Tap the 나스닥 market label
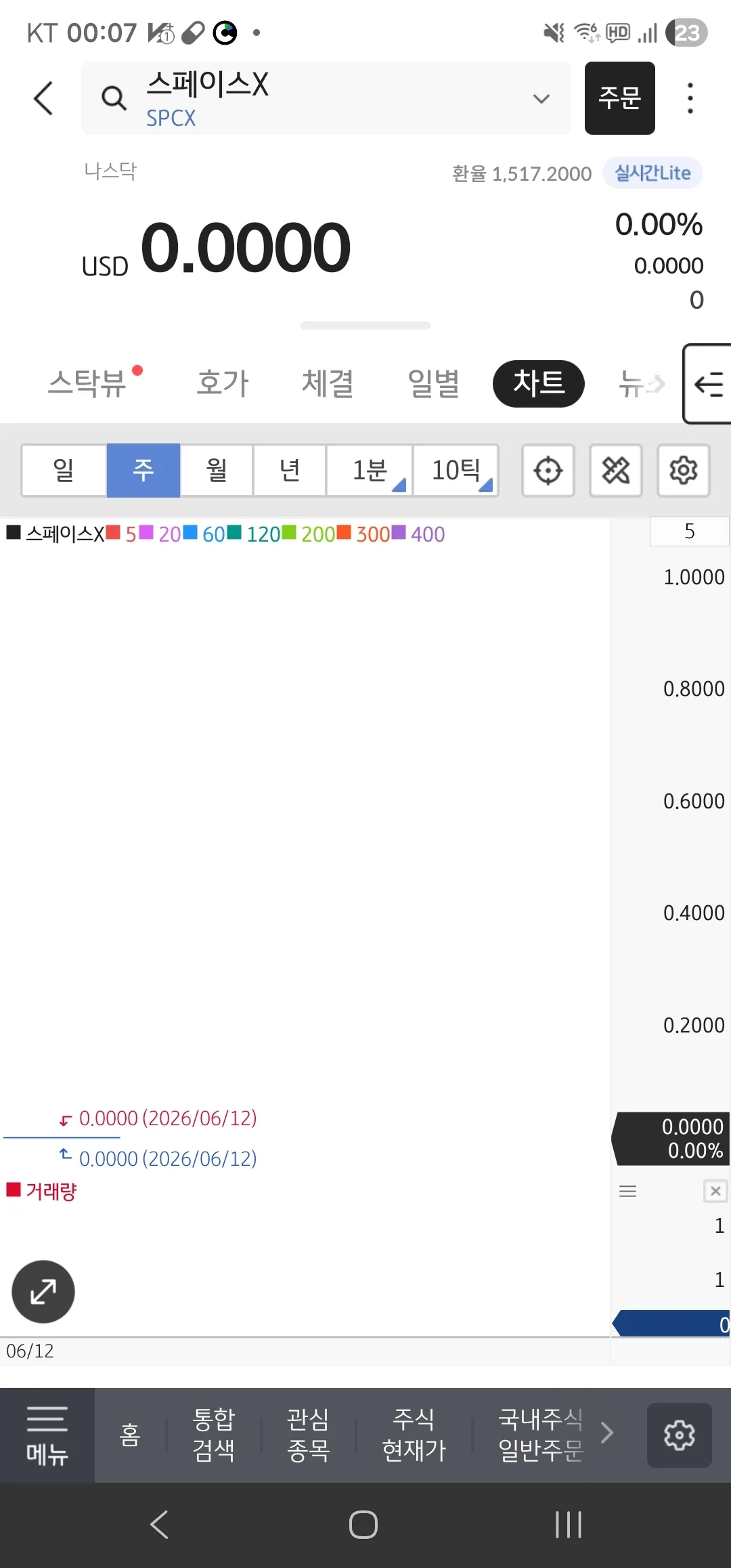 pos(110,171)
